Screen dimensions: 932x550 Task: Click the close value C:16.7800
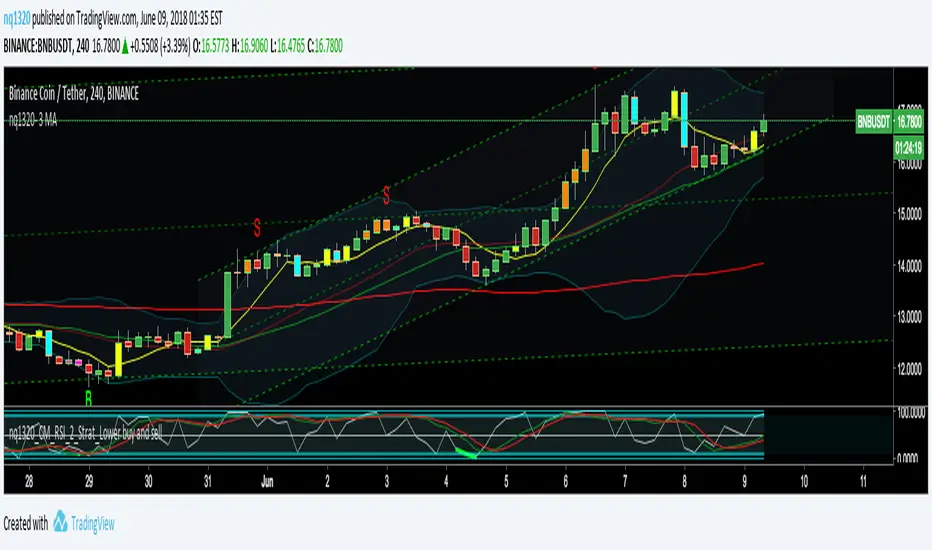pos(325,46)
